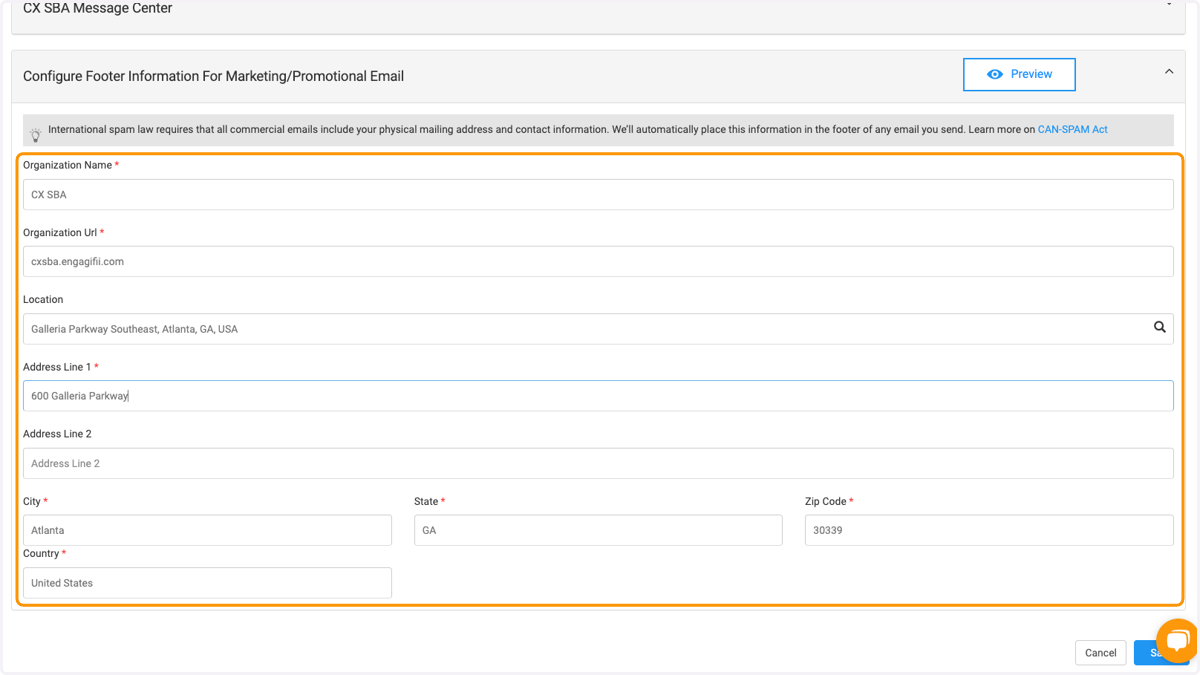1200x675 pixels.
Task: Click the Organization Name label text
Action: point(67,165)
